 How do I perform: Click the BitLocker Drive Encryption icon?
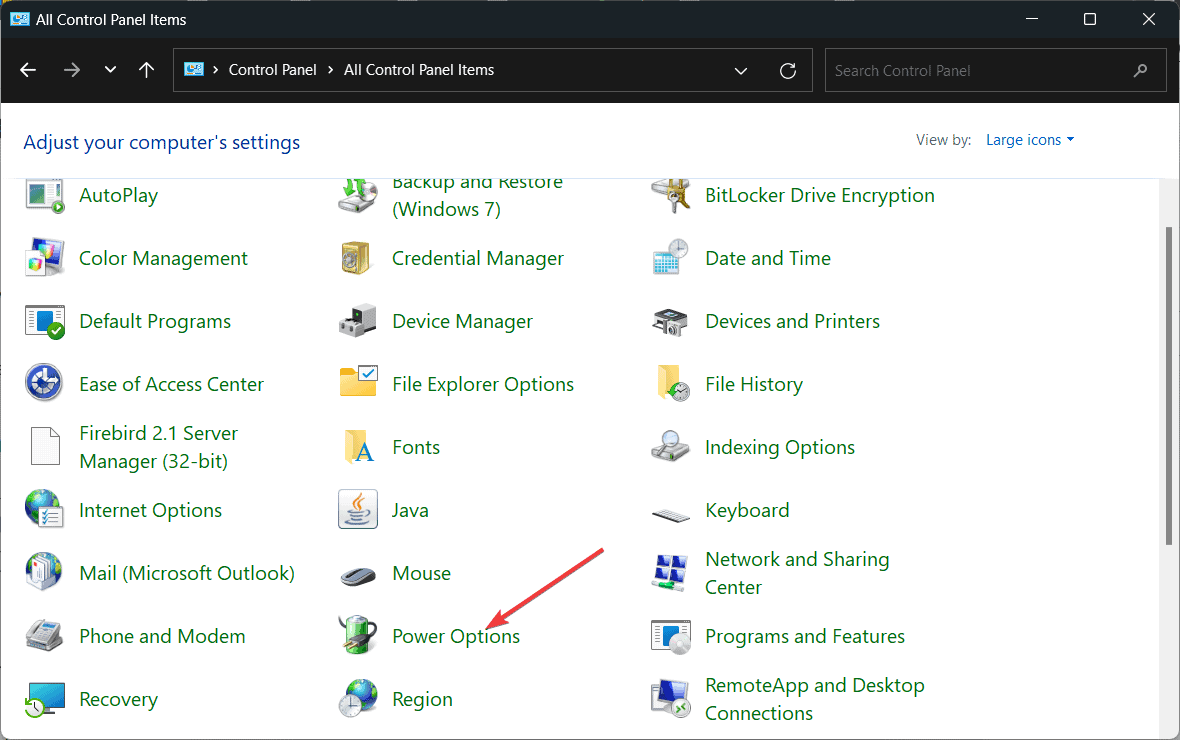[671, 196]
